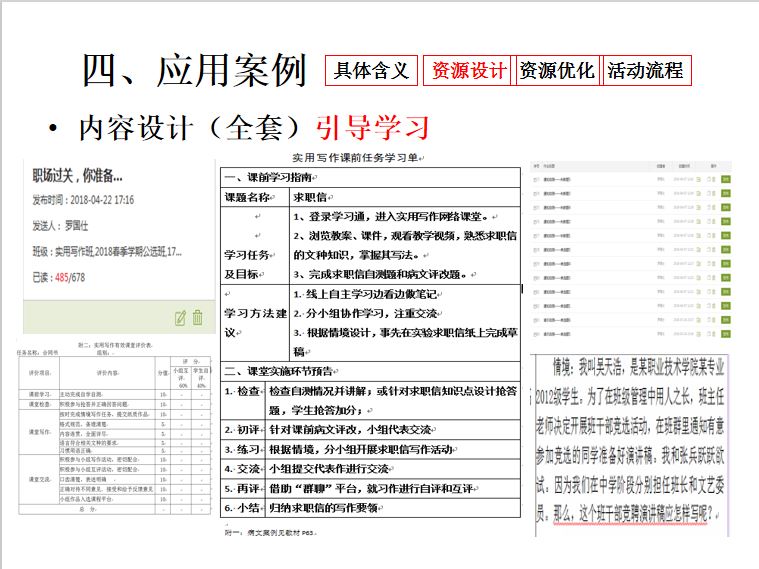Click the 发布时间：2018-04-22 17:16 line
The width and height of the screenshot is (759, 569).
[x=83, y=200]
